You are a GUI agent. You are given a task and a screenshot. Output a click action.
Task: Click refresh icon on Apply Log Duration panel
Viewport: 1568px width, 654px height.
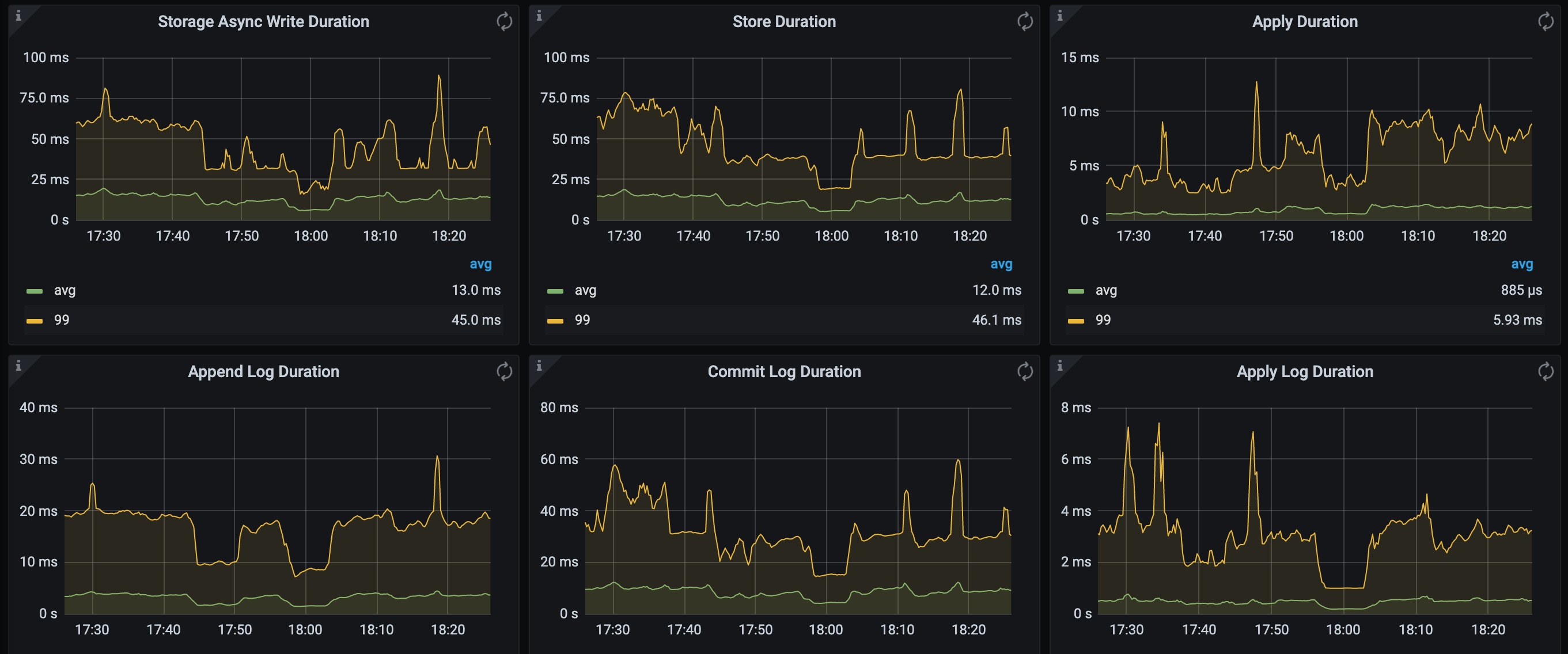(x=1546, y=372)
